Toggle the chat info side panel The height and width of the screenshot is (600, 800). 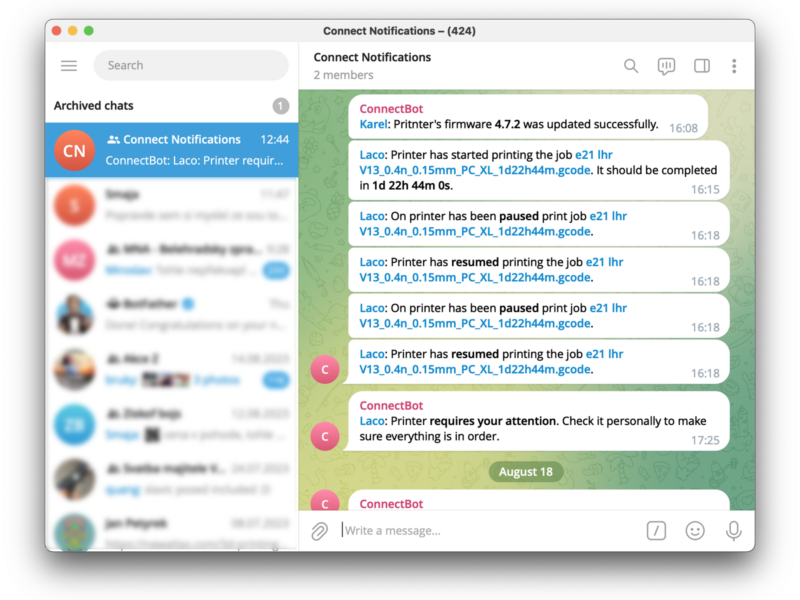point(701,65)
